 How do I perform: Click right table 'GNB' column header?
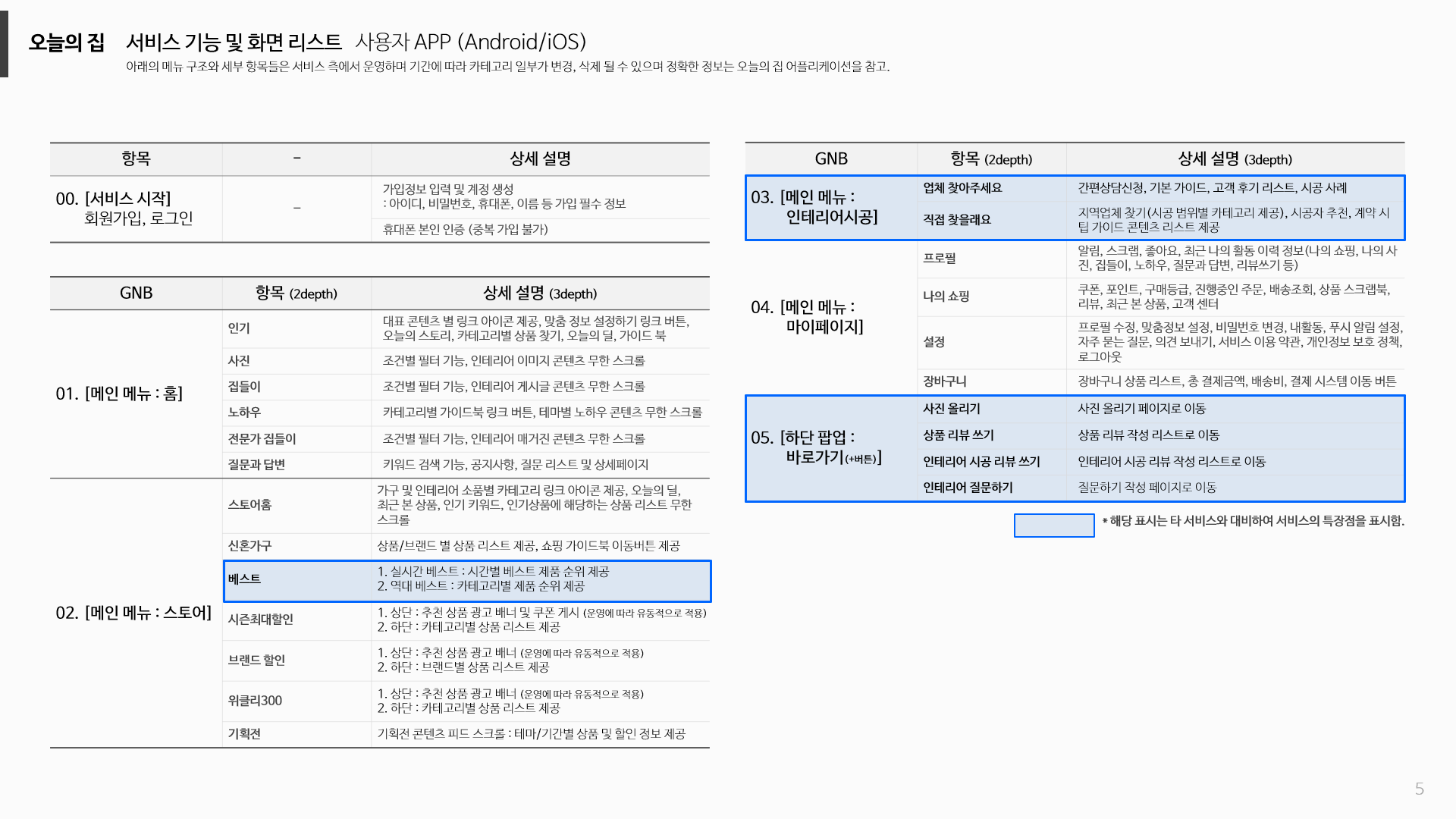pyautogui.click(x=831, y=158)
